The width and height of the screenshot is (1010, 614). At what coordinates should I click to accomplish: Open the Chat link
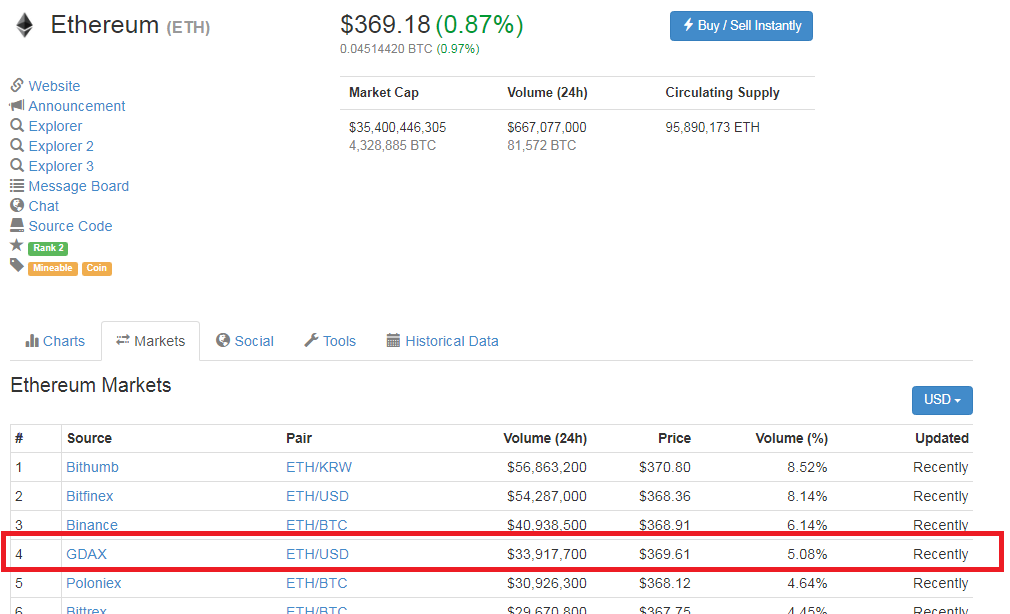[44, 206]
